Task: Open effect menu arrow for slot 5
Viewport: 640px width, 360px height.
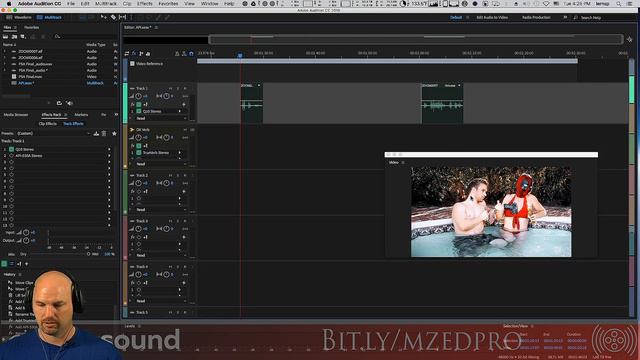Action: pos(109,175)
